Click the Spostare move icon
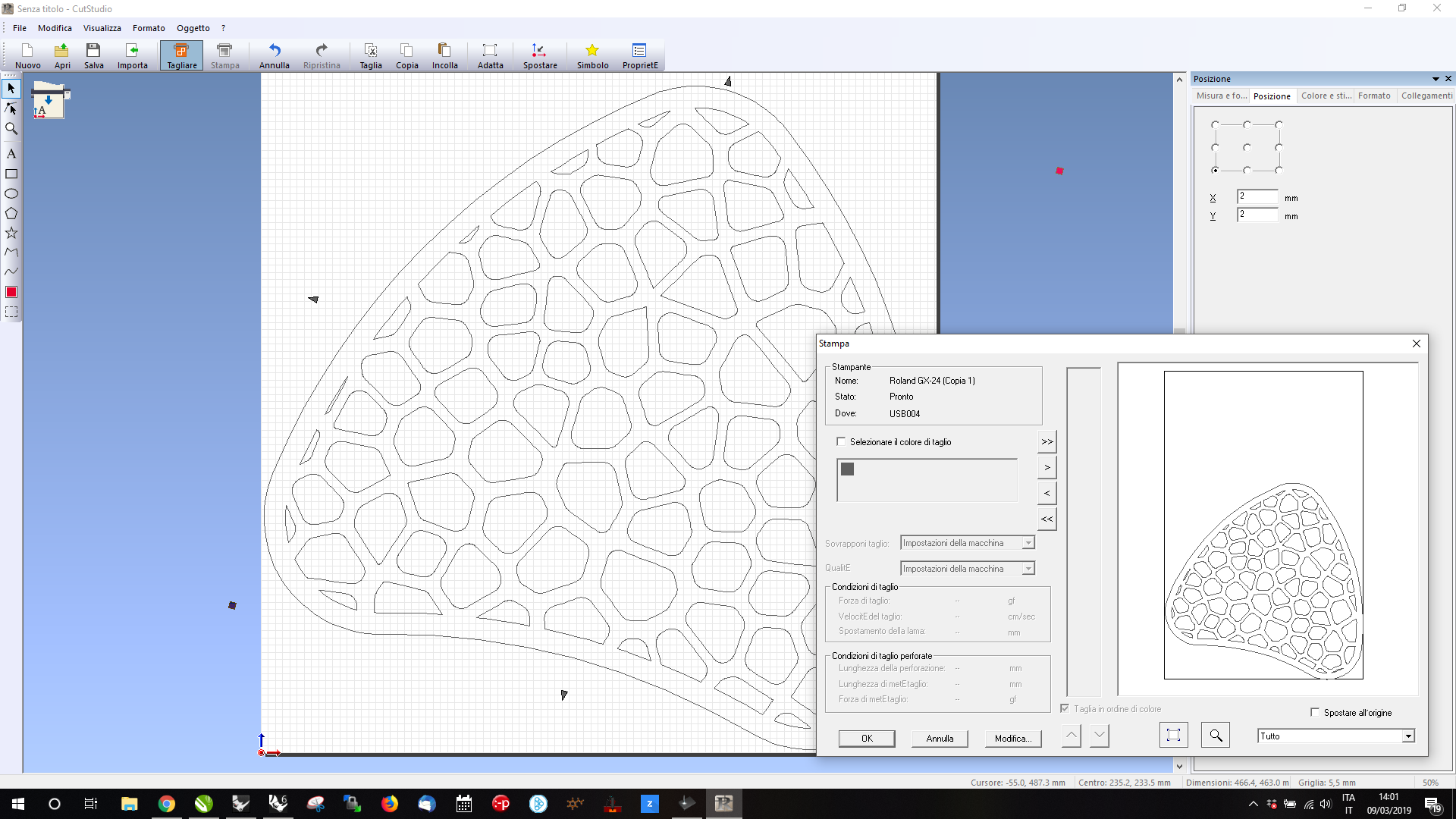Screen dimensions: 1456x819 click(x=539, y=55)
